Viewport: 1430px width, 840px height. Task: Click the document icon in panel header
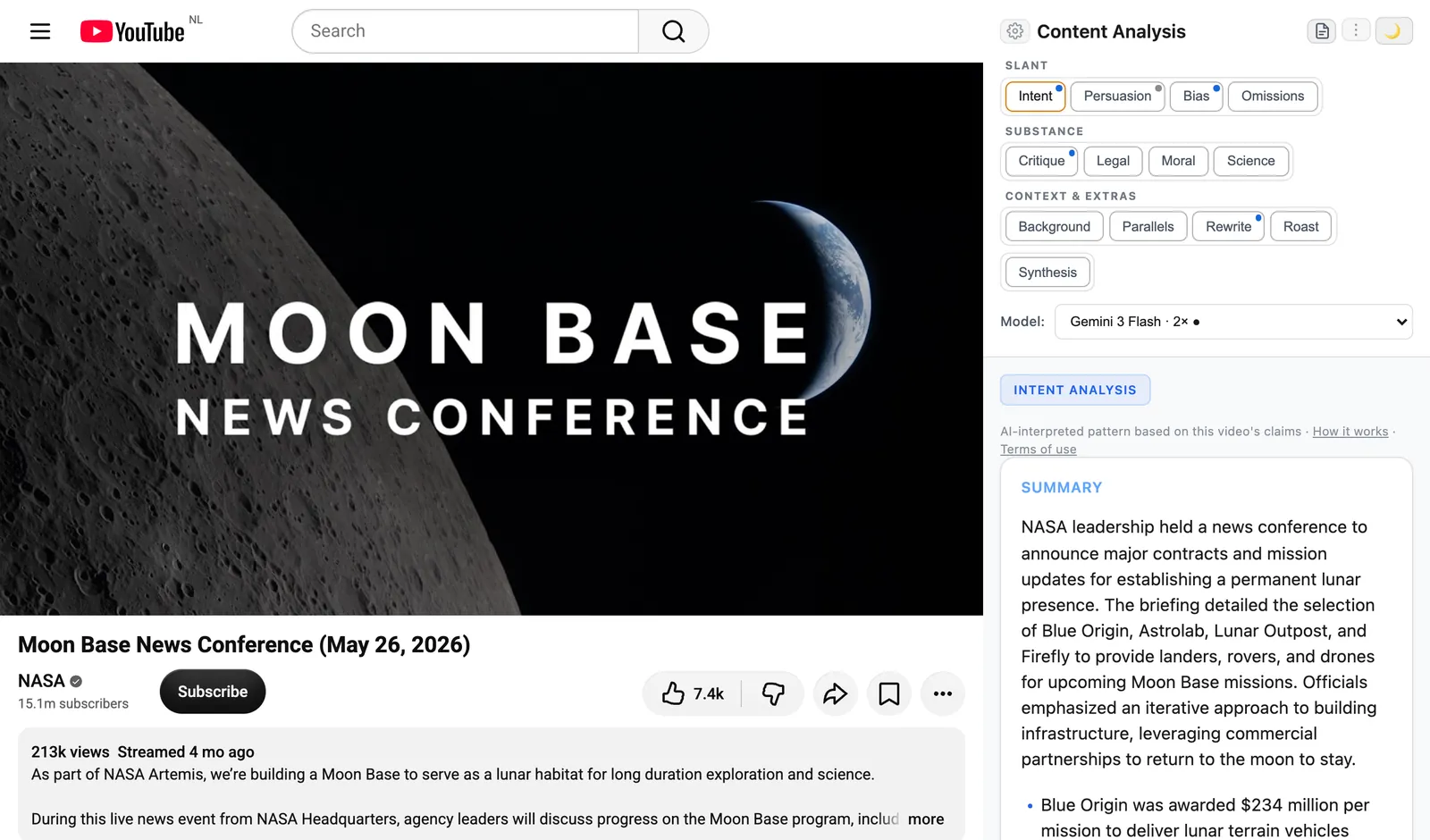(x=1322, y=31)
